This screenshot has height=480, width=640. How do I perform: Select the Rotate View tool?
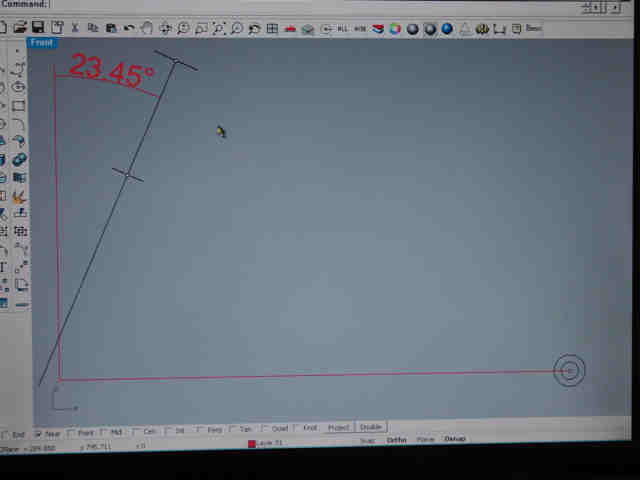165,28
